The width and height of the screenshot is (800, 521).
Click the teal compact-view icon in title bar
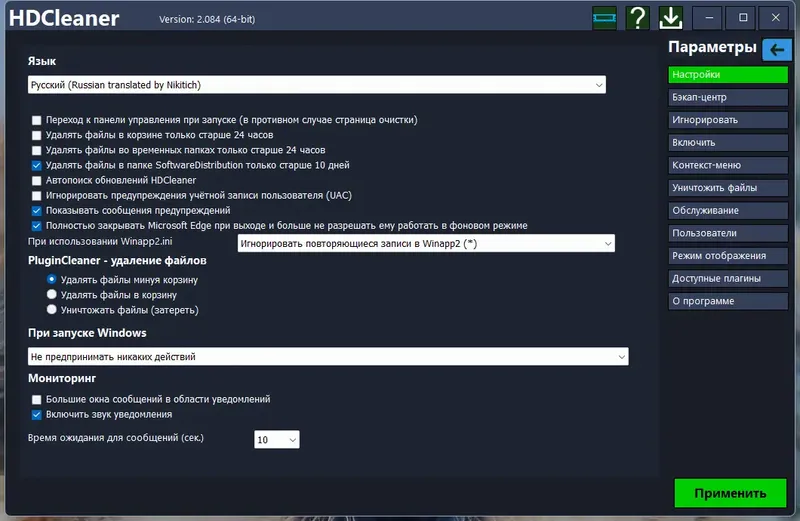605,18
